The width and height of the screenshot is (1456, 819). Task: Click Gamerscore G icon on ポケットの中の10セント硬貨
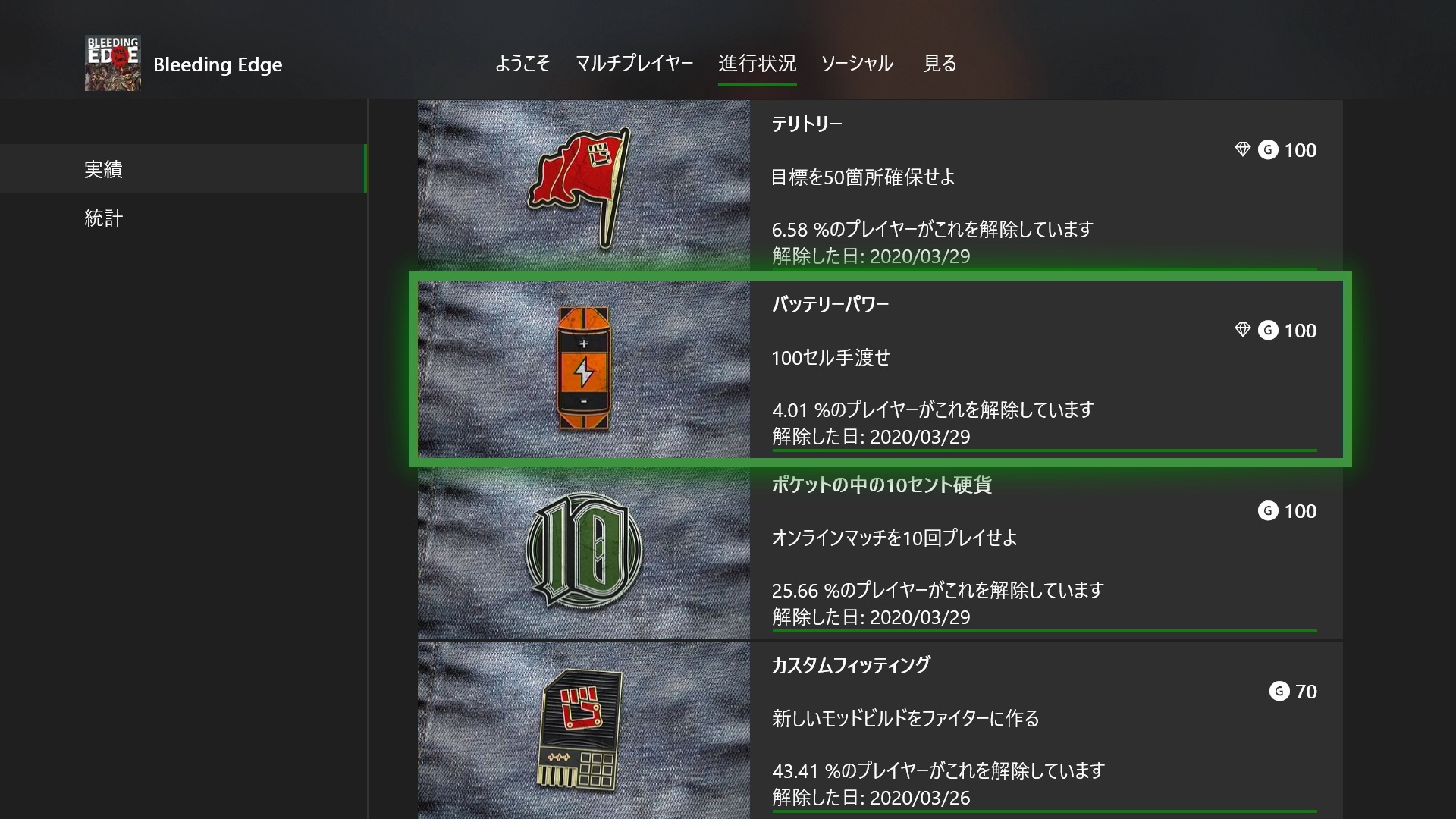(1268, 511)
